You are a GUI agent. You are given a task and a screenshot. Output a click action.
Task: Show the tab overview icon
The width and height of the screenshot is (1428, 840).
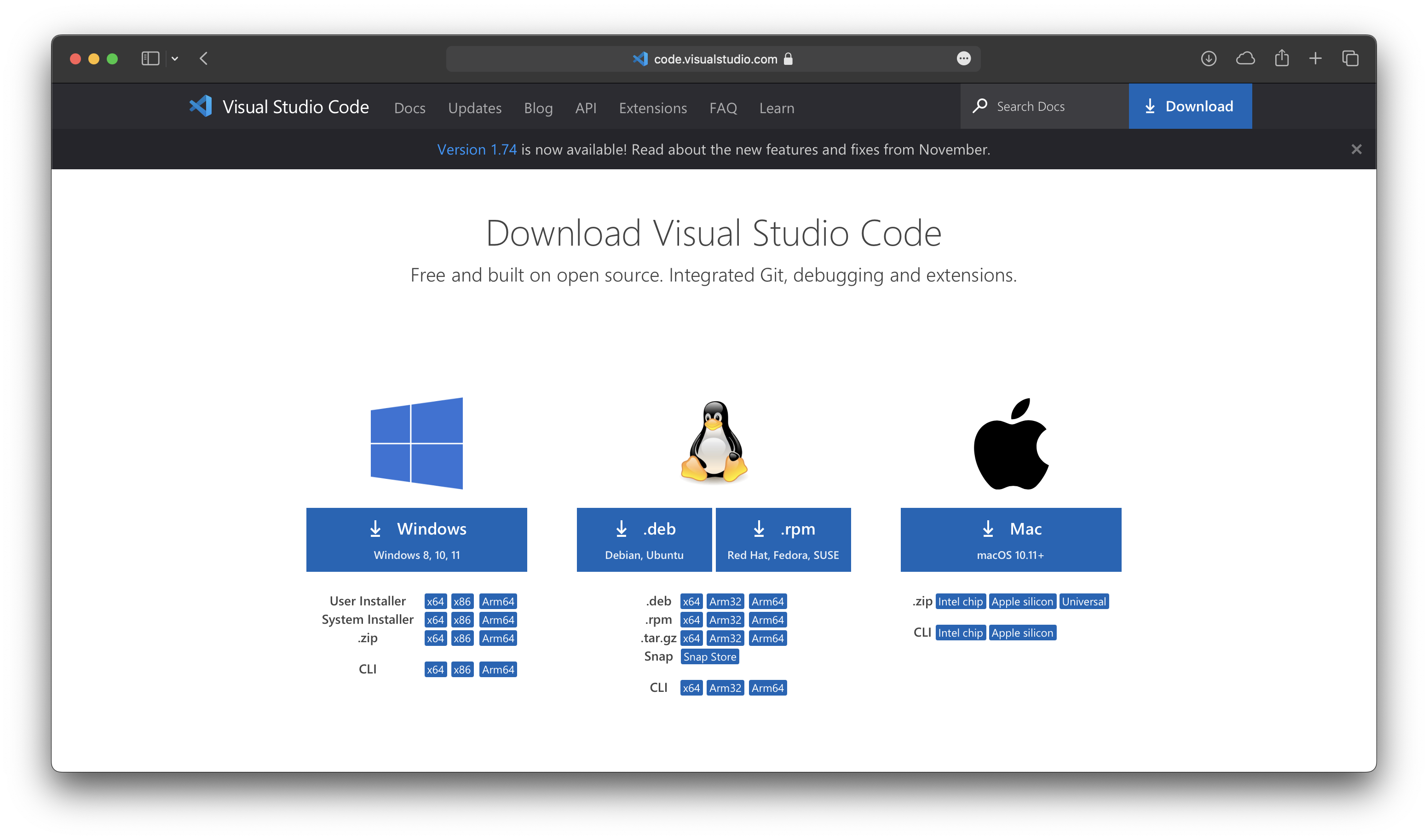1350,58
